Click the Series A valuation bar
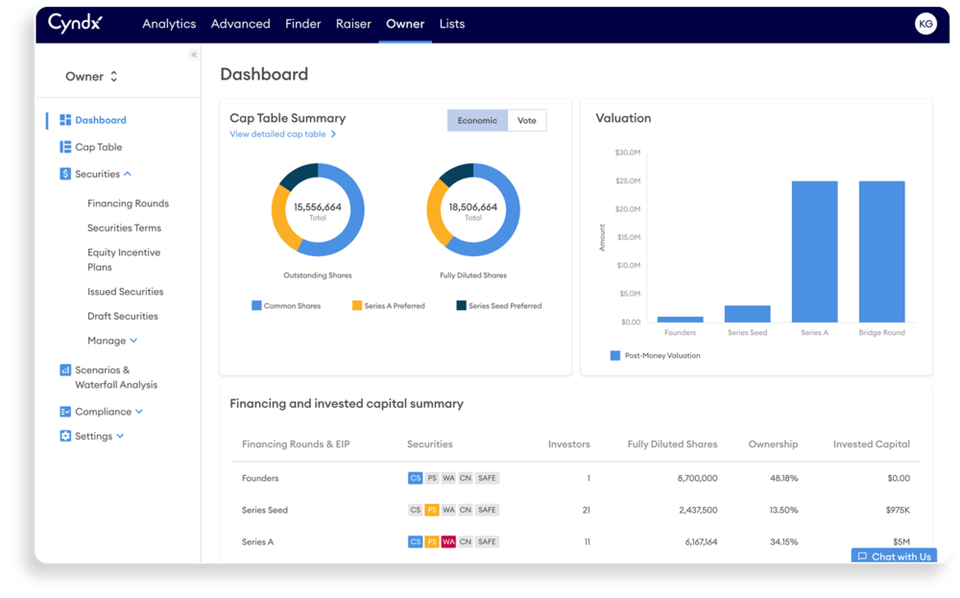This screenshot has width=960, height=598. coord(814,252)
